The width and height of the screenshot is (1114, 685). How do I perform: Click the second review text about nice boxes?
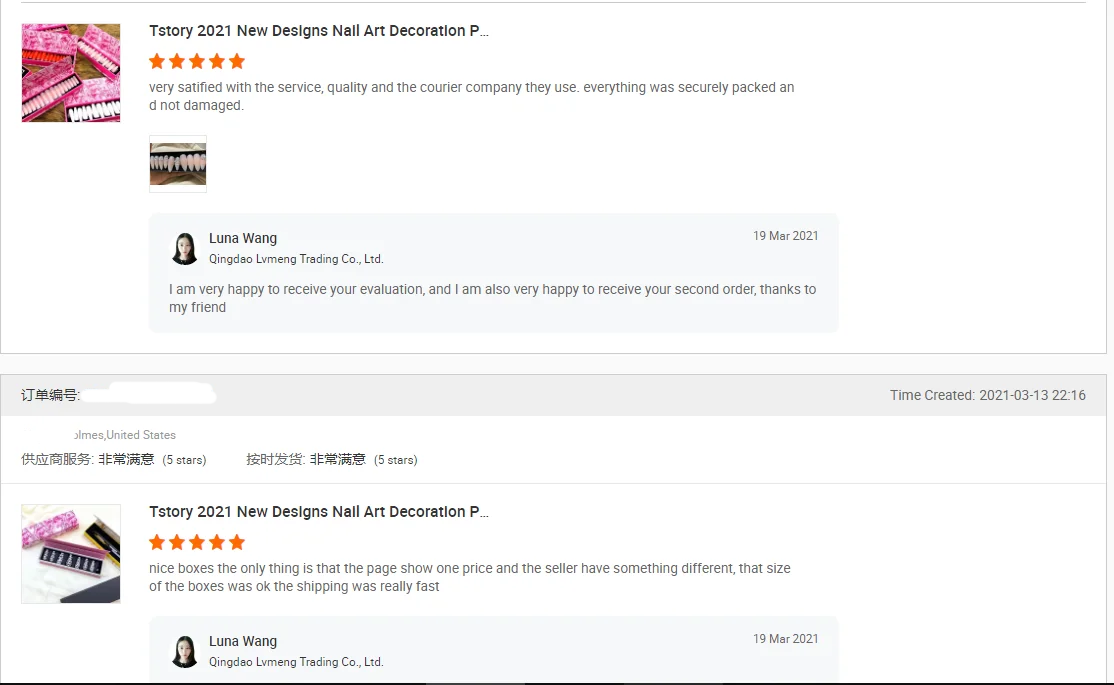pos(469,577)
